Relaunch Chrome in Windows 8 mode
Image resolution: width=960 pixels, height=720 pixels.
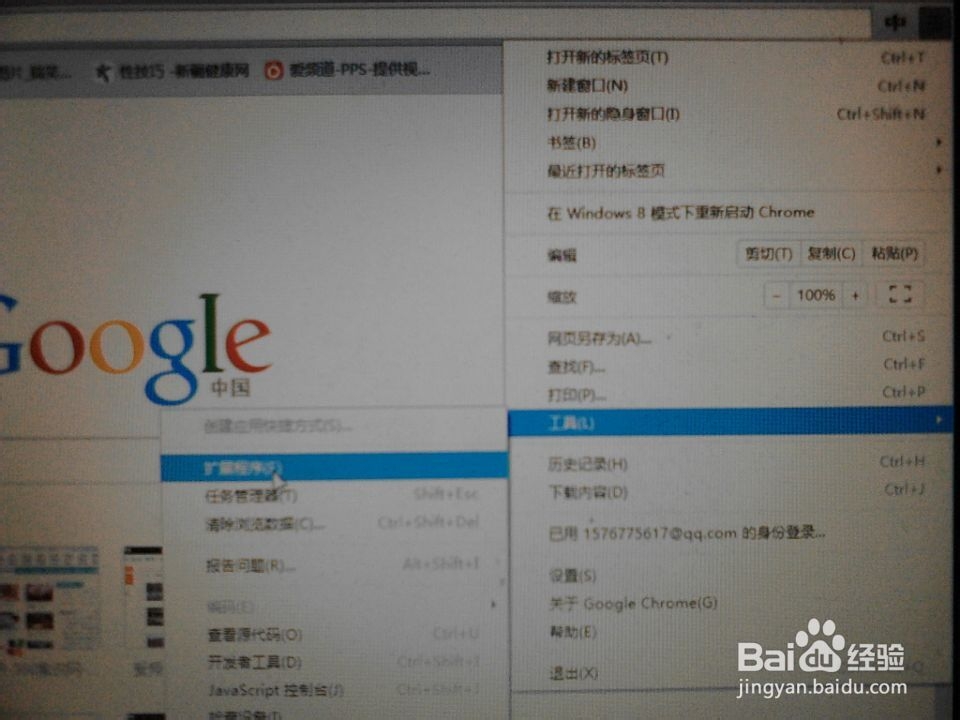tap(728, 212)
